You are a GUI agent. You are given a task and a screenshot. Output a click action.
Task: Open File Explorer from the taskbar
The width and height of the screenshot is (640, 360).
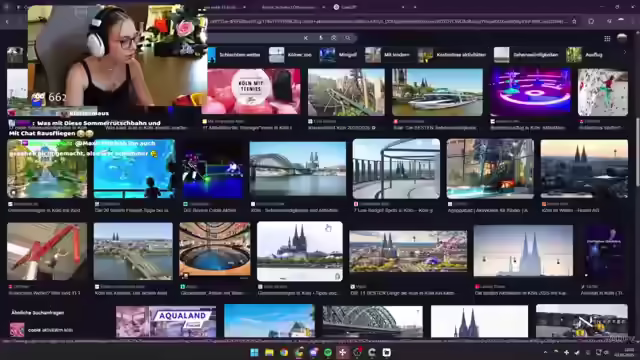pyautogui.click(x=269, y=352)
